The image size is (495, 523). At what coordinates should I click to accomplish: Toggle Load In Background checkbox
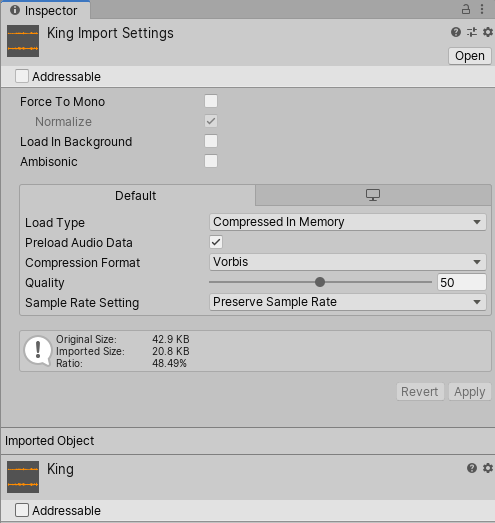(211, 141)
